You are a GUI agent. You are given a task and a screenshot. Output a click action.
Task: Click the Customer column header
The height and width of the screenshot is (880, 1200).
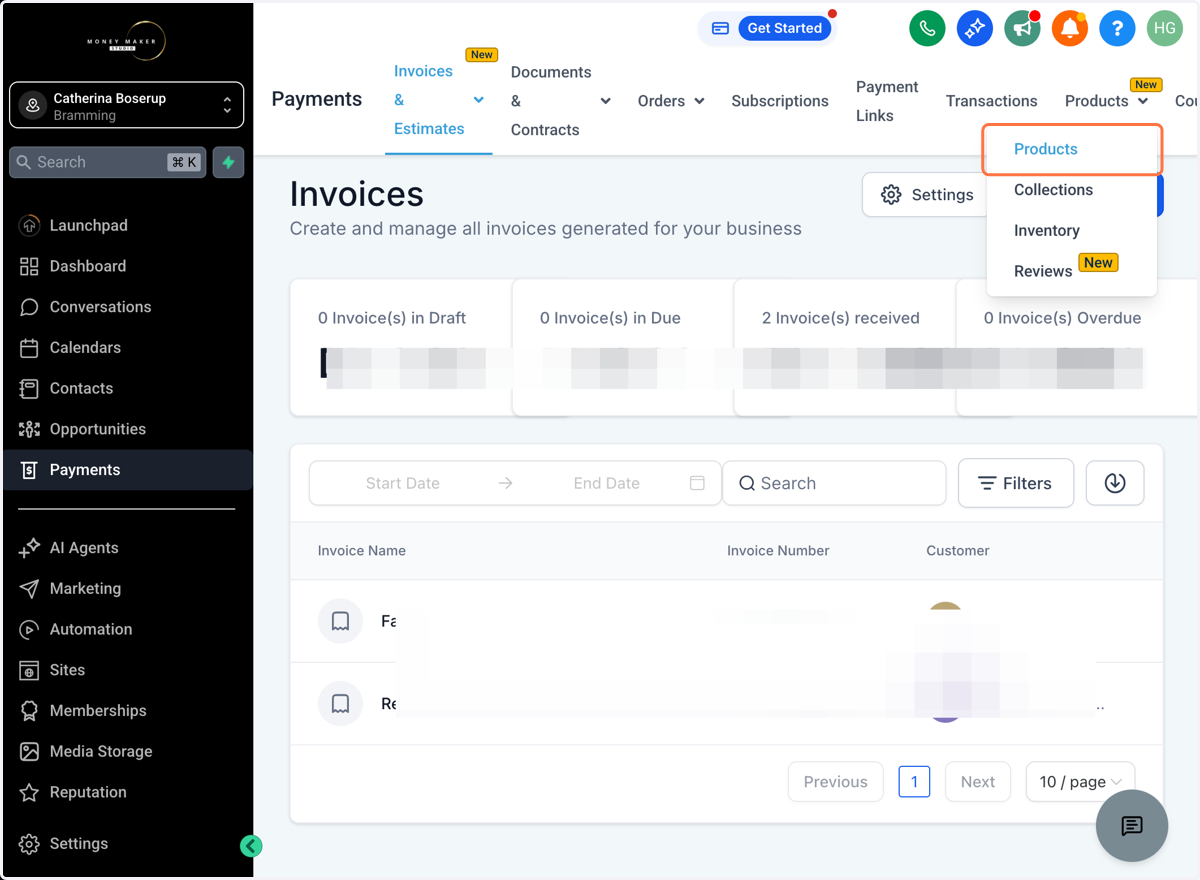pyautogui.click(x=958, y=551)
